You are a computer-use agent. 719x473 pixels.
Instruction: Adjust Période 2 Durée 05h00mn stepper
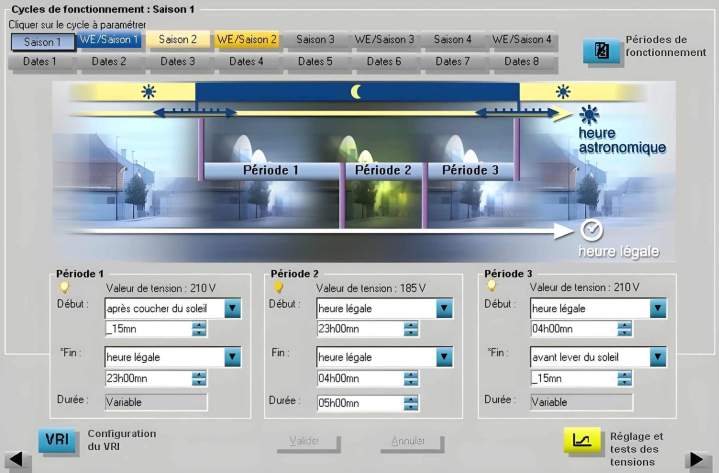[x=411, y=403]
